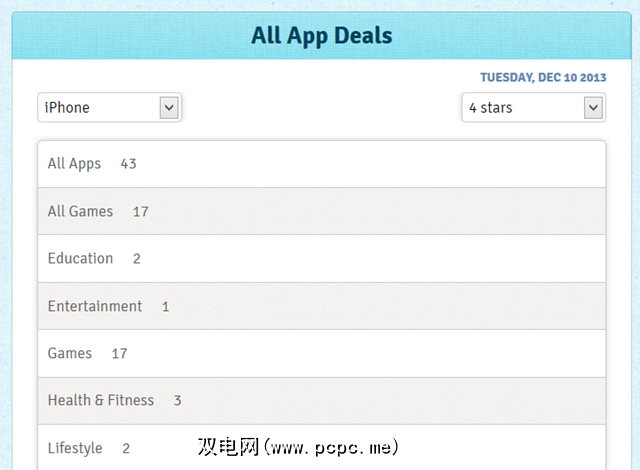
Task: Click the arrow button on the iPhone selector
Action: click(x=169, y=108)
